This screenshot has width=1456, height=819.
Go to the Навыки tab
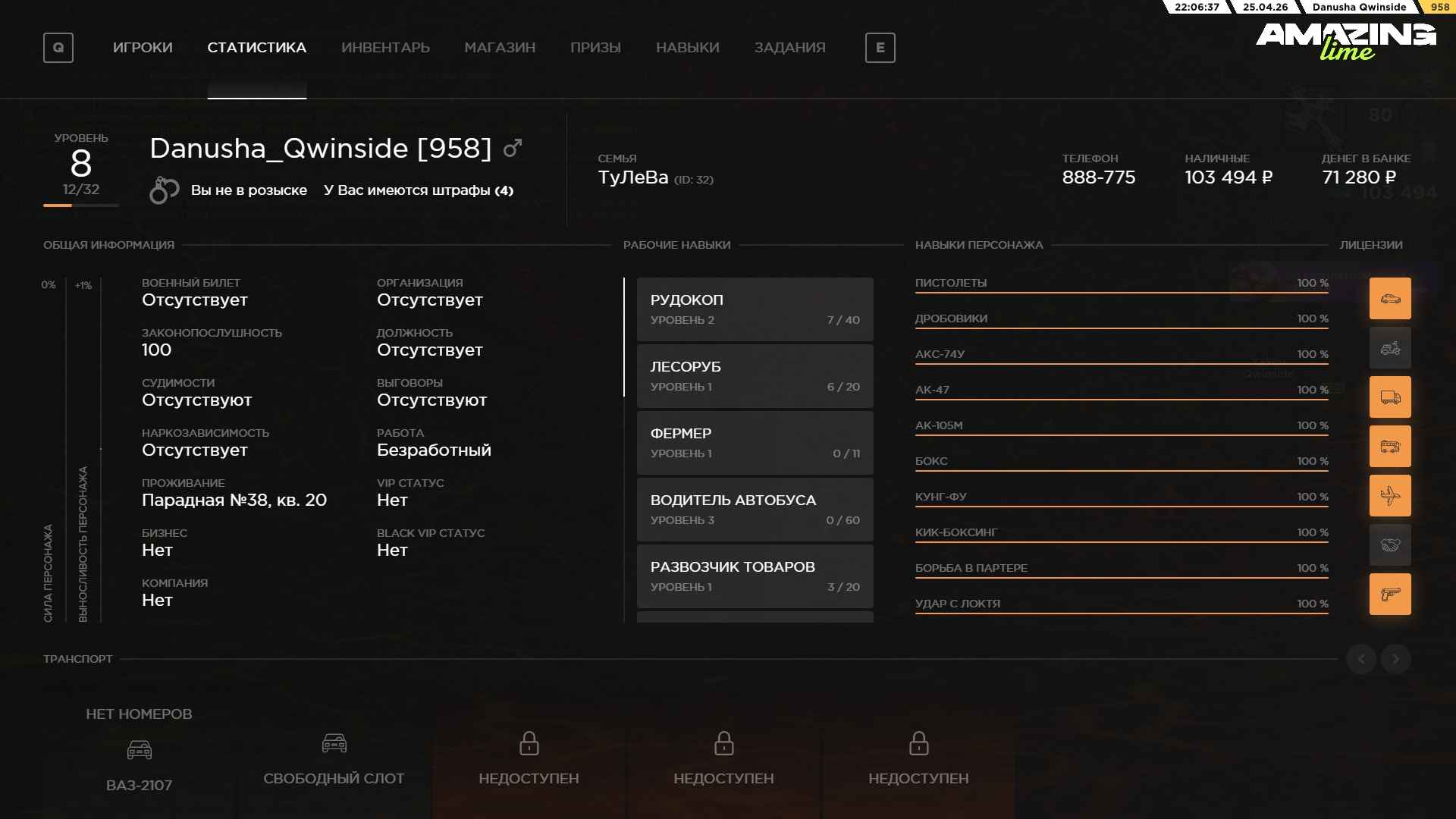[x=687, y=48]
